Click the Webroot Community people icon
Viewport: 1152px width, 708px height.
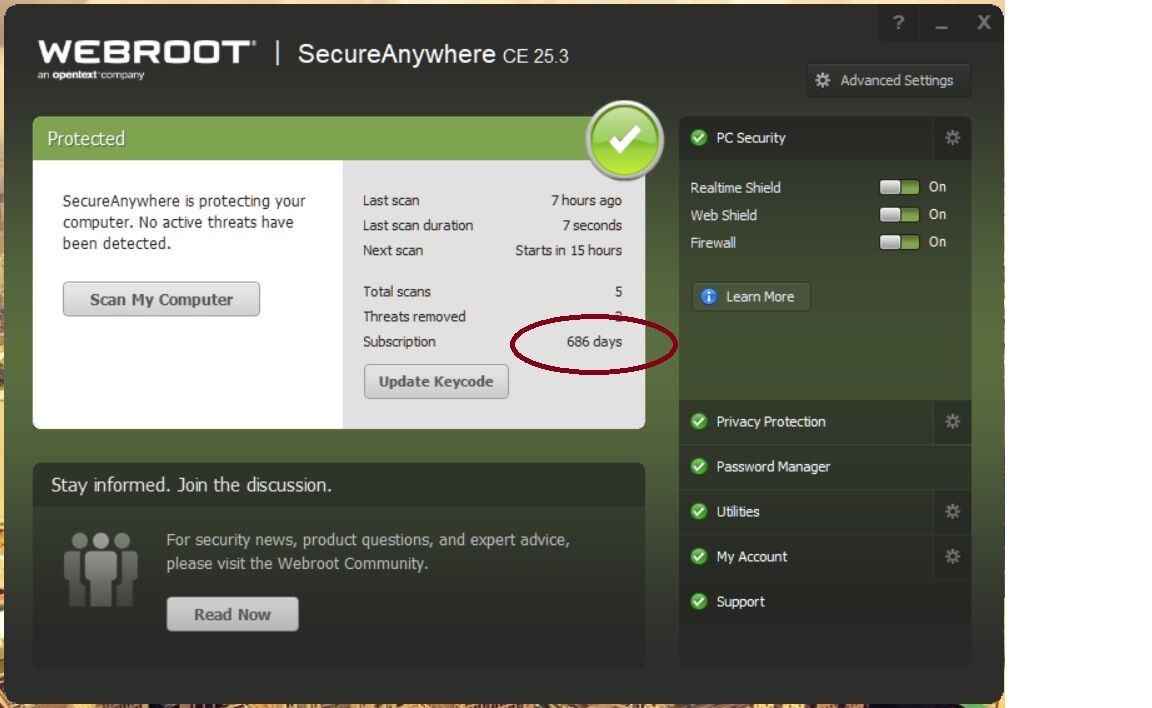[x=101, y=570]
